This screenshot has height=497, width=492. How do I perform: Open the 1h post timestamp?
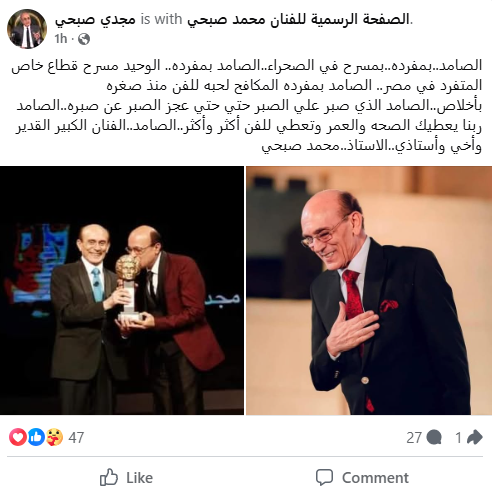(x=61, y=39)
